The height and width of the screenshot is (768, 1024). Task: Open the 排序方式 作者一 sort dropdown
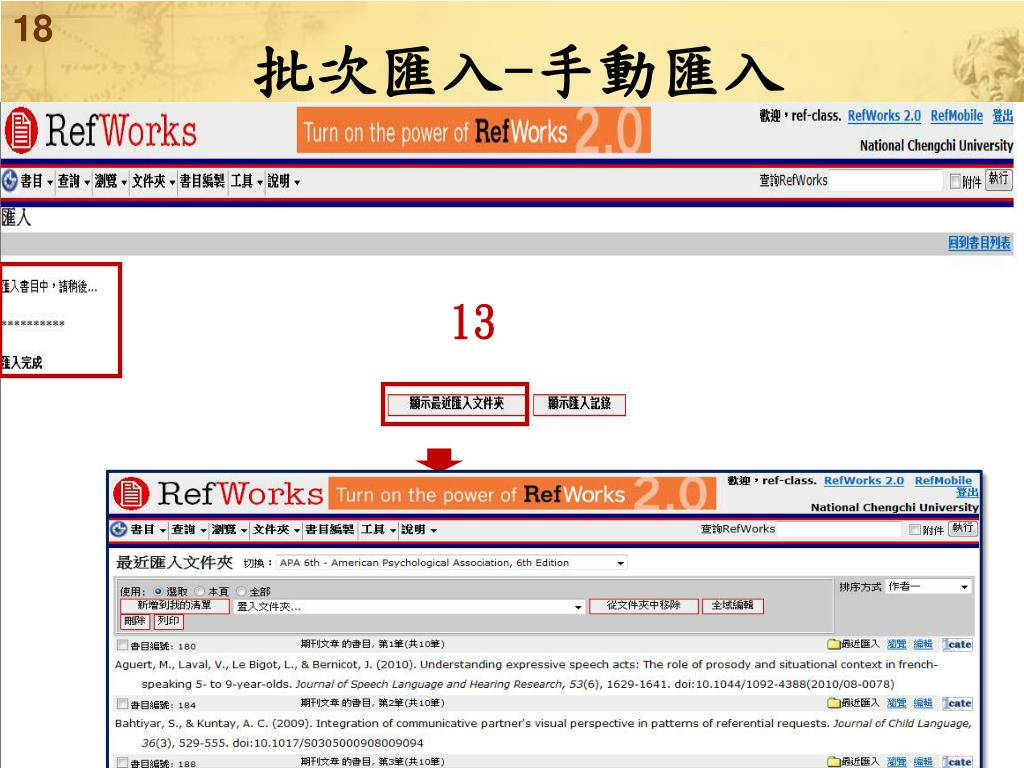pos(929,586)
